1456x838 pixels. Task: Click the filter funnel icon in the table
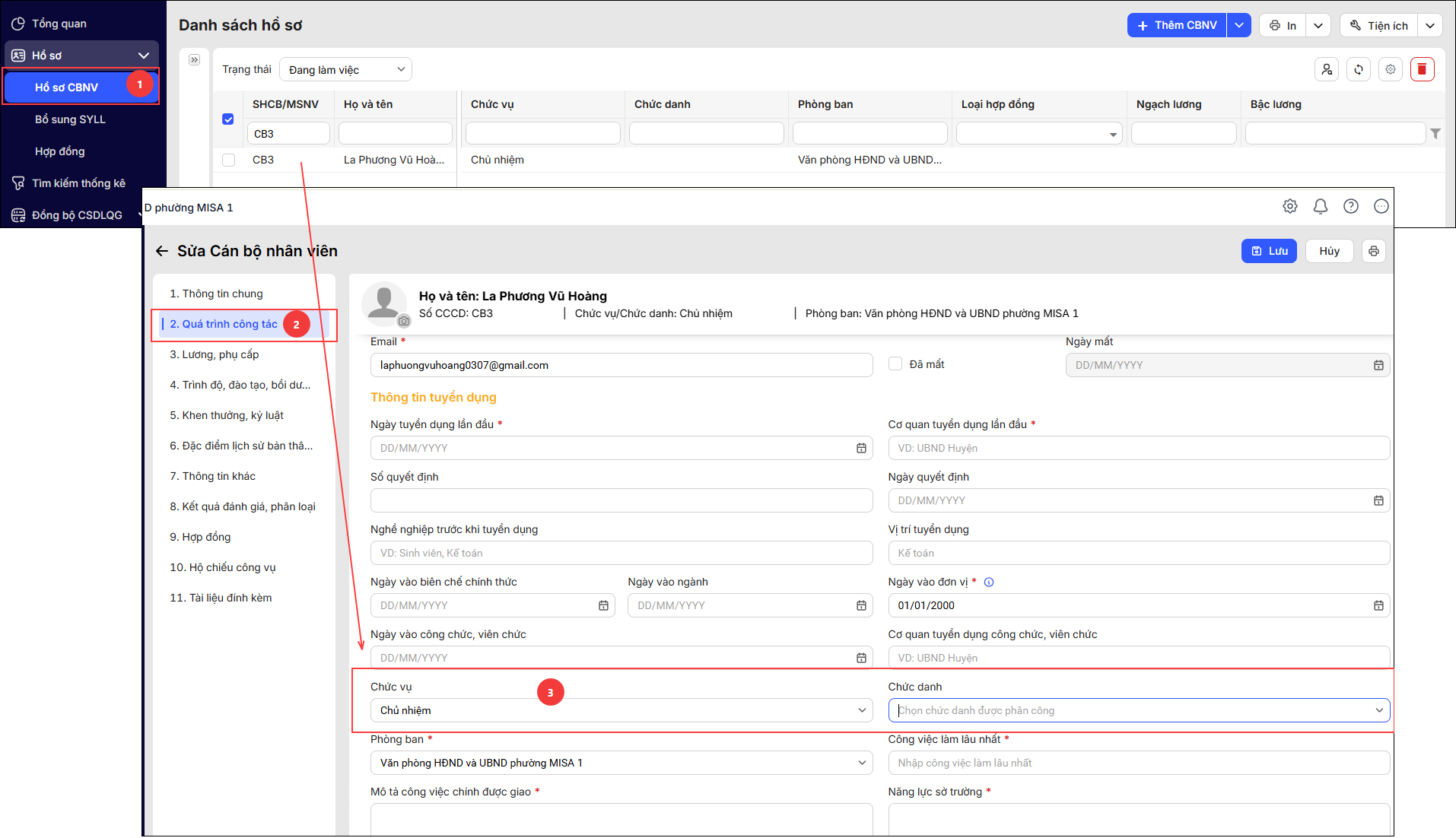point(1435,134)
